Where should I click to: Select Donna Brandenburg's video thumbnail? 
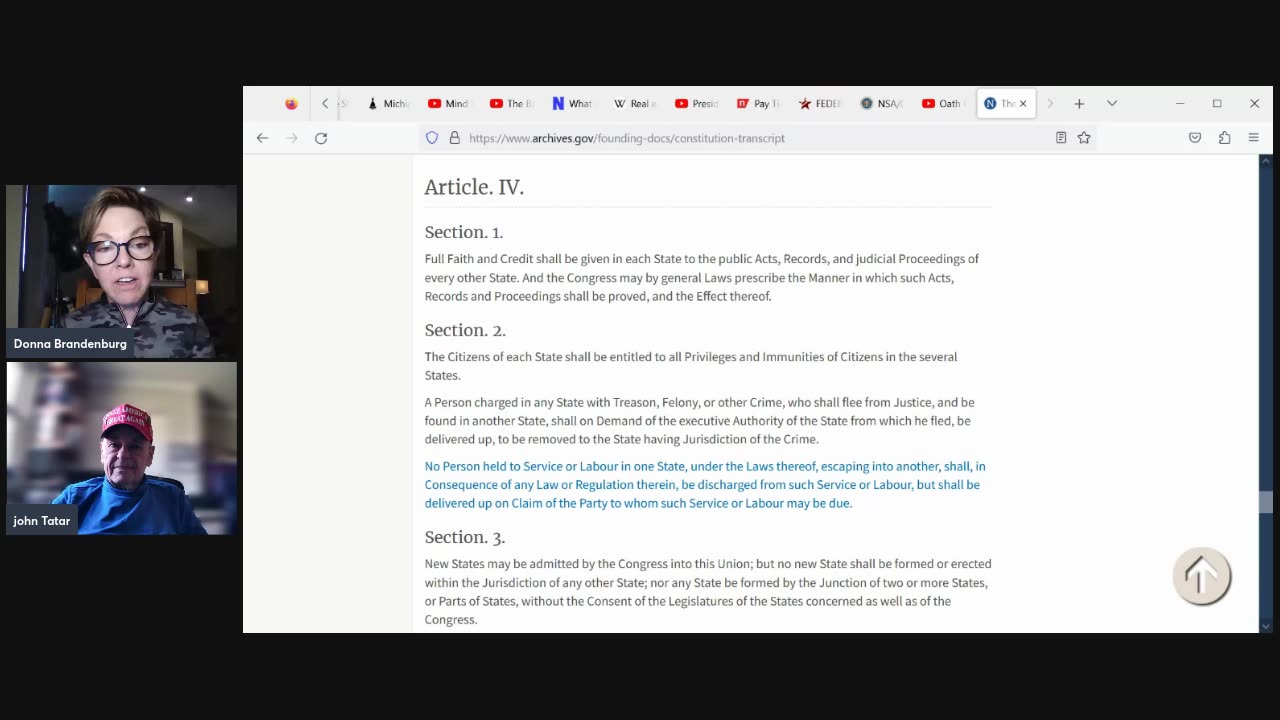click(x=122, y=271)
